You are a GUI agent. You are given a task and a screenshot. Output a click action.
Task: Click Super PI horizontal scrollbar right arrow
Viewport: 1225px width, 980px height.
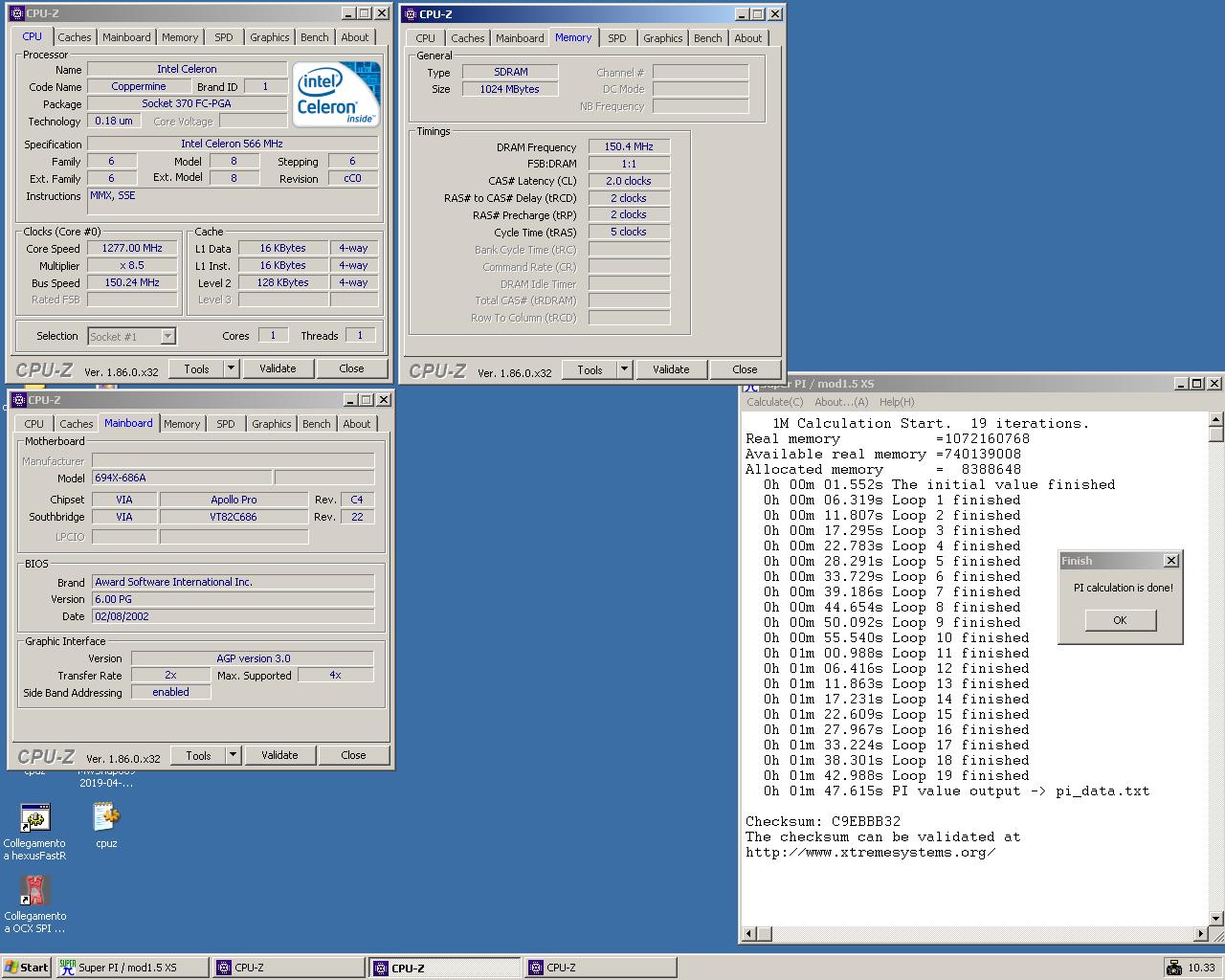click(x=1201, y=933)
